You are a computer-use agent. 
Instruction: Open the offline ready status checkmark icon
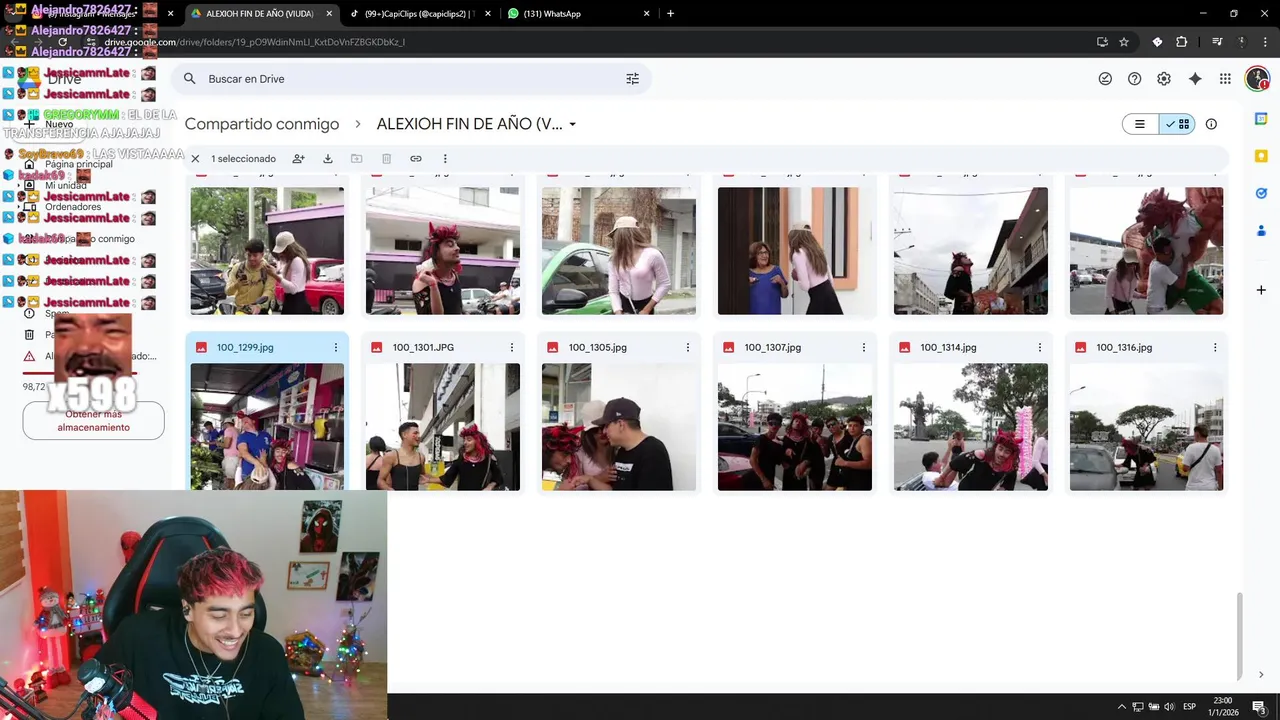pos(1105,79)
